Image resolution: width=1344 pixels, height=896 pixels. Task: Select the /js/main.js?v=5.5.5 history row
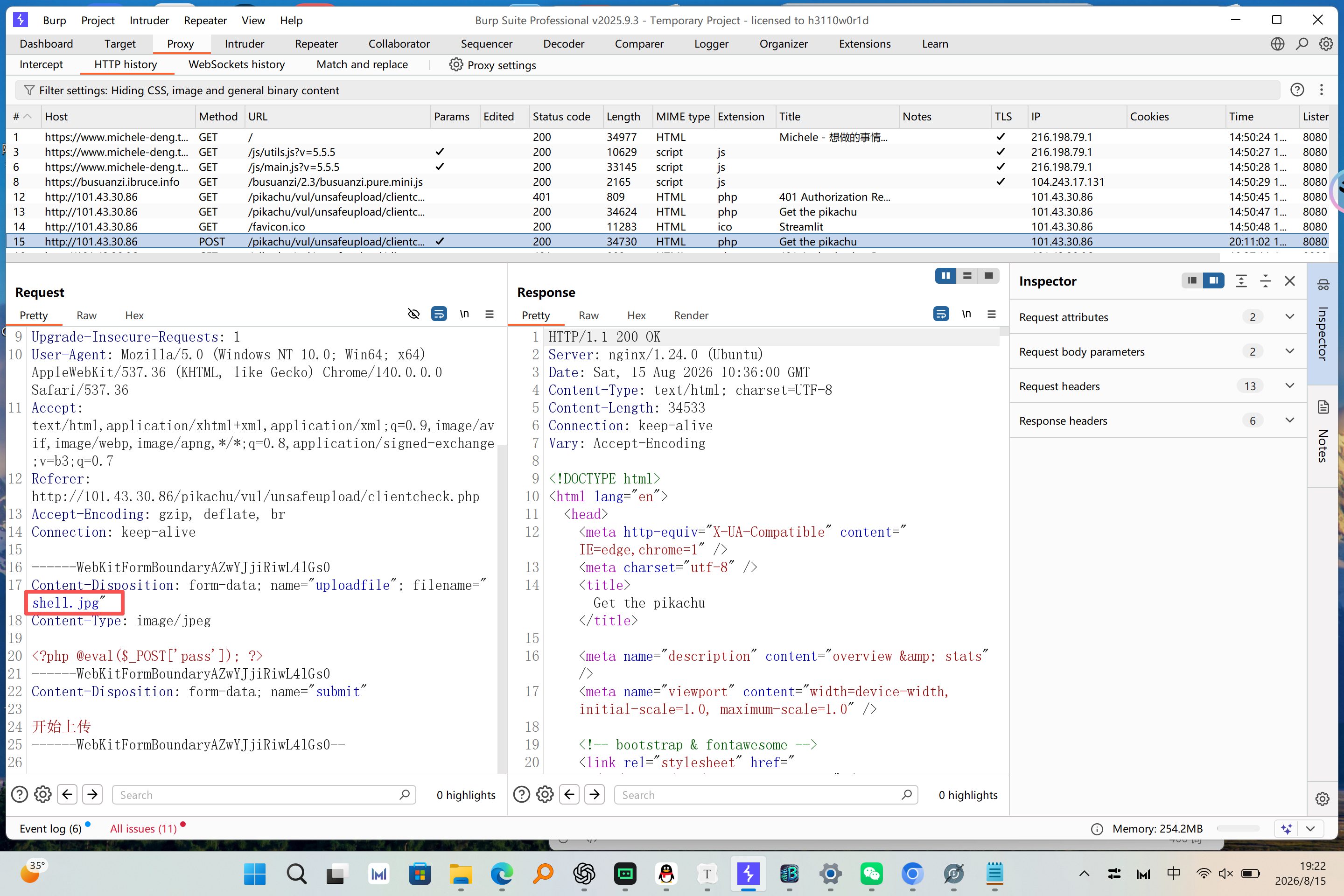667,167
